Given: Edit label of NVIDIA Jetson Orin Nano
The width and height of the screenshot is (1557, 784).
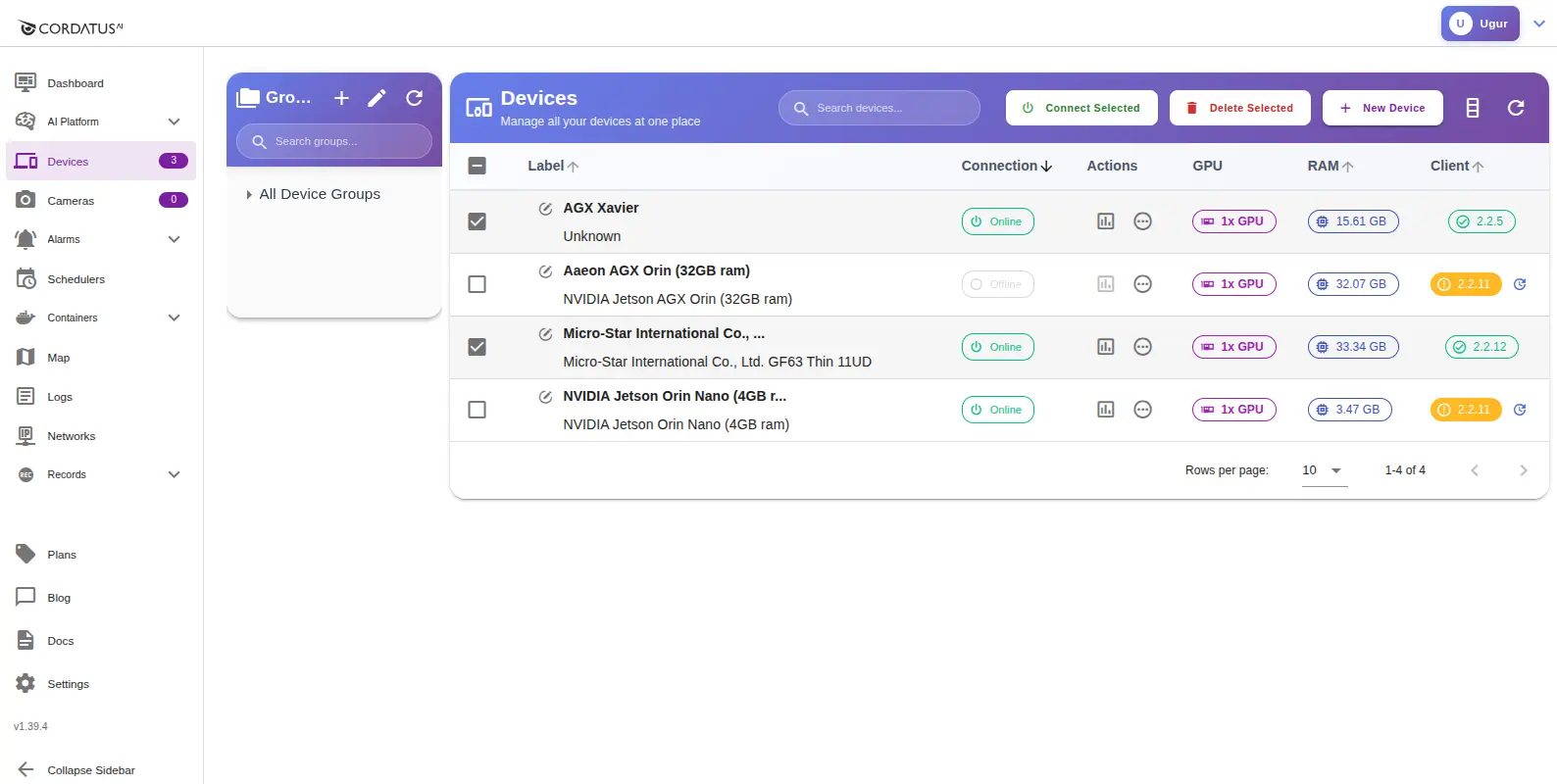Looking at the screenshot, I should (545, 397).
